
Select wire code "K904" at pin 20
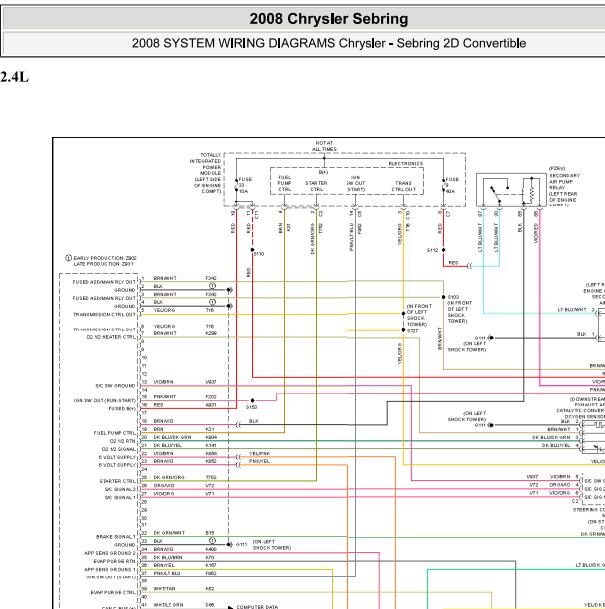pyautogui.click(x=211, y=437)
